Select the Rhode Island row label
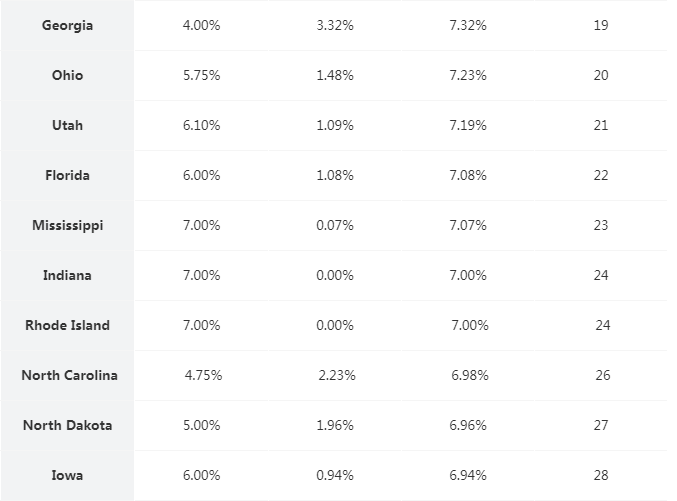This screenshot has width=677, height=501. 67,326
